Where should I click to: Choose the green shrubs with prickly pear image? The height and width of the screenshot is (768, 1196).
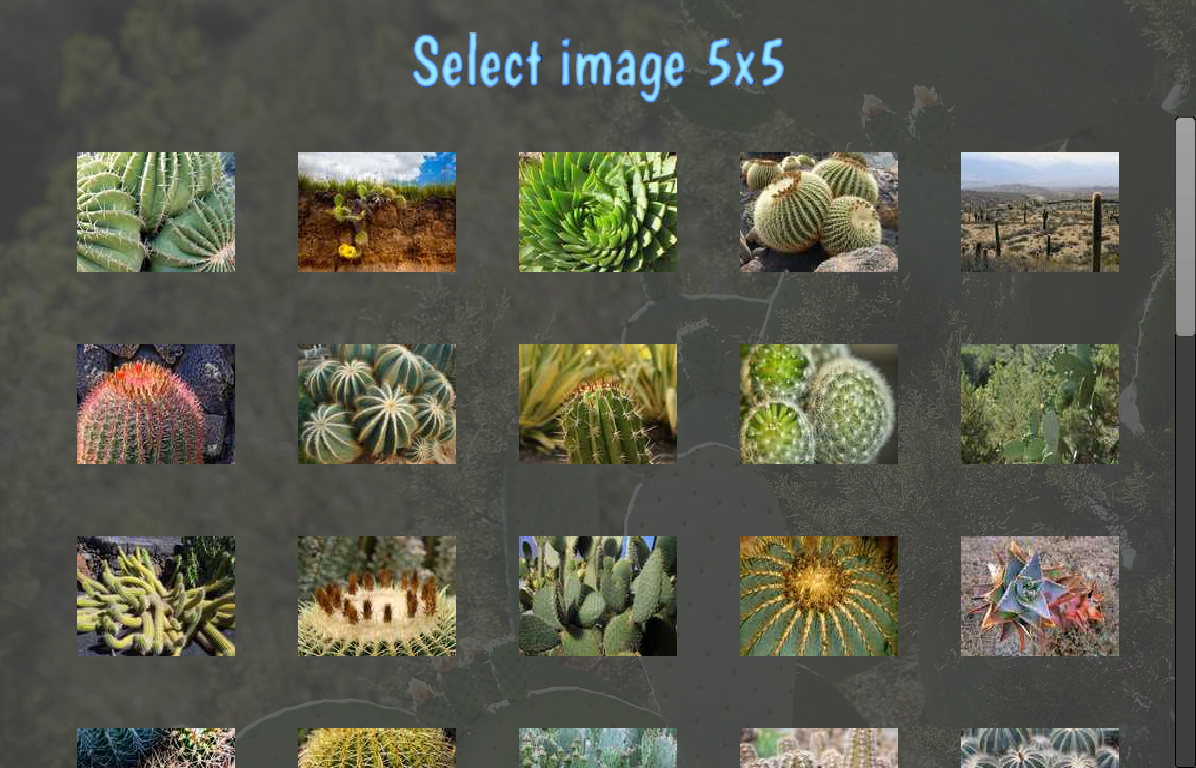(1040, 404)
